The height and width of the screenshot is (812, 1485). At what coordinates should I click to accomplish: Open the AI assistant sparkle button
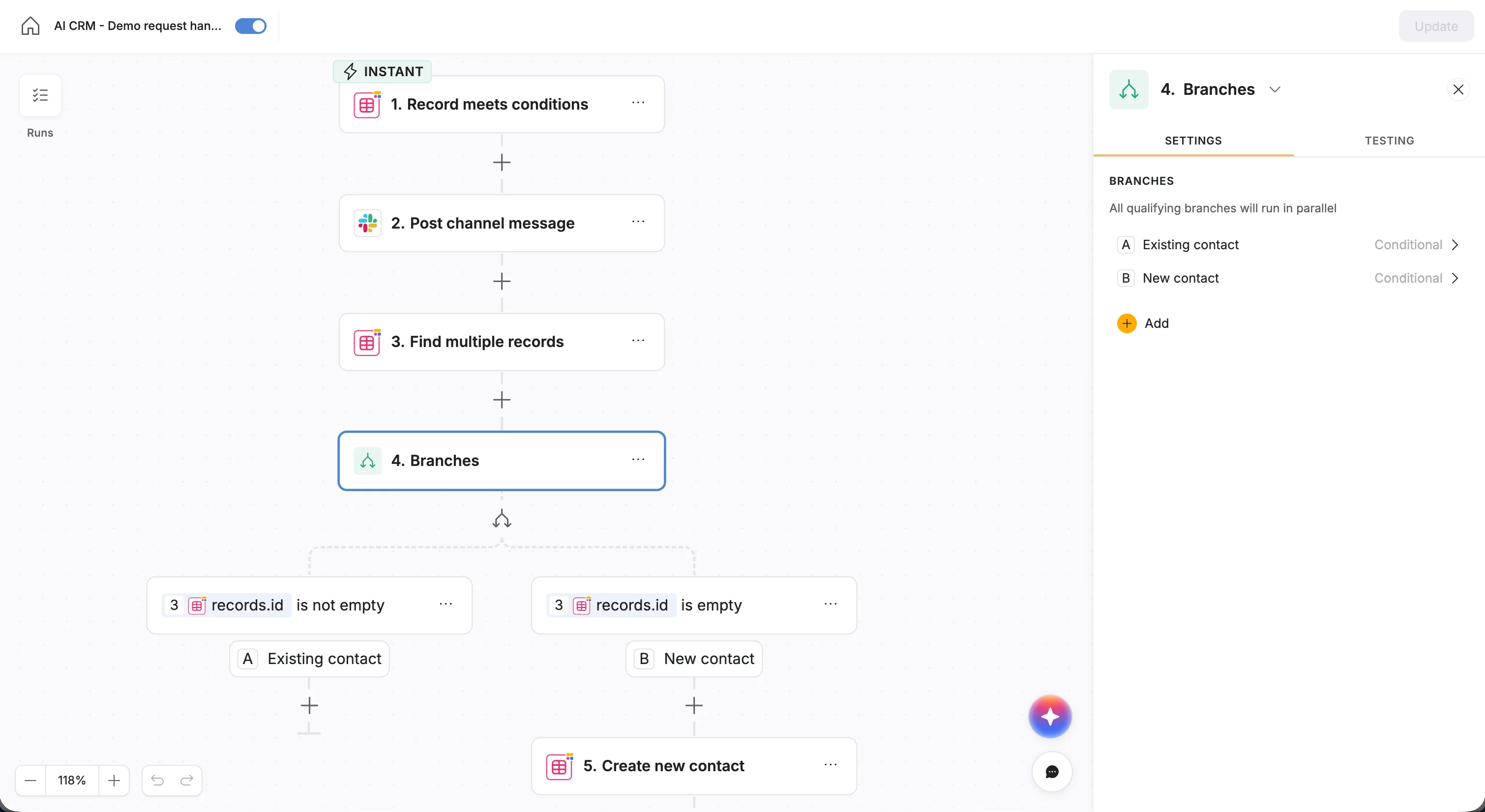[x=1050, y=716]
